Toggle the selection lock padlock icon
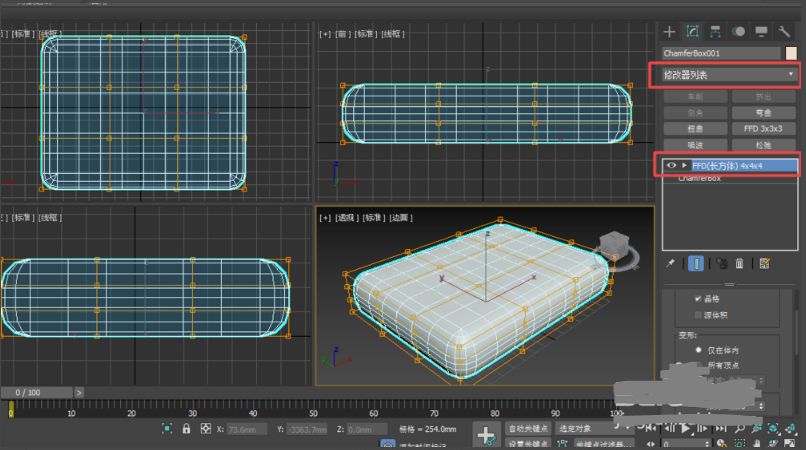Screen dimensions: 806x450 tap(187, 428)
